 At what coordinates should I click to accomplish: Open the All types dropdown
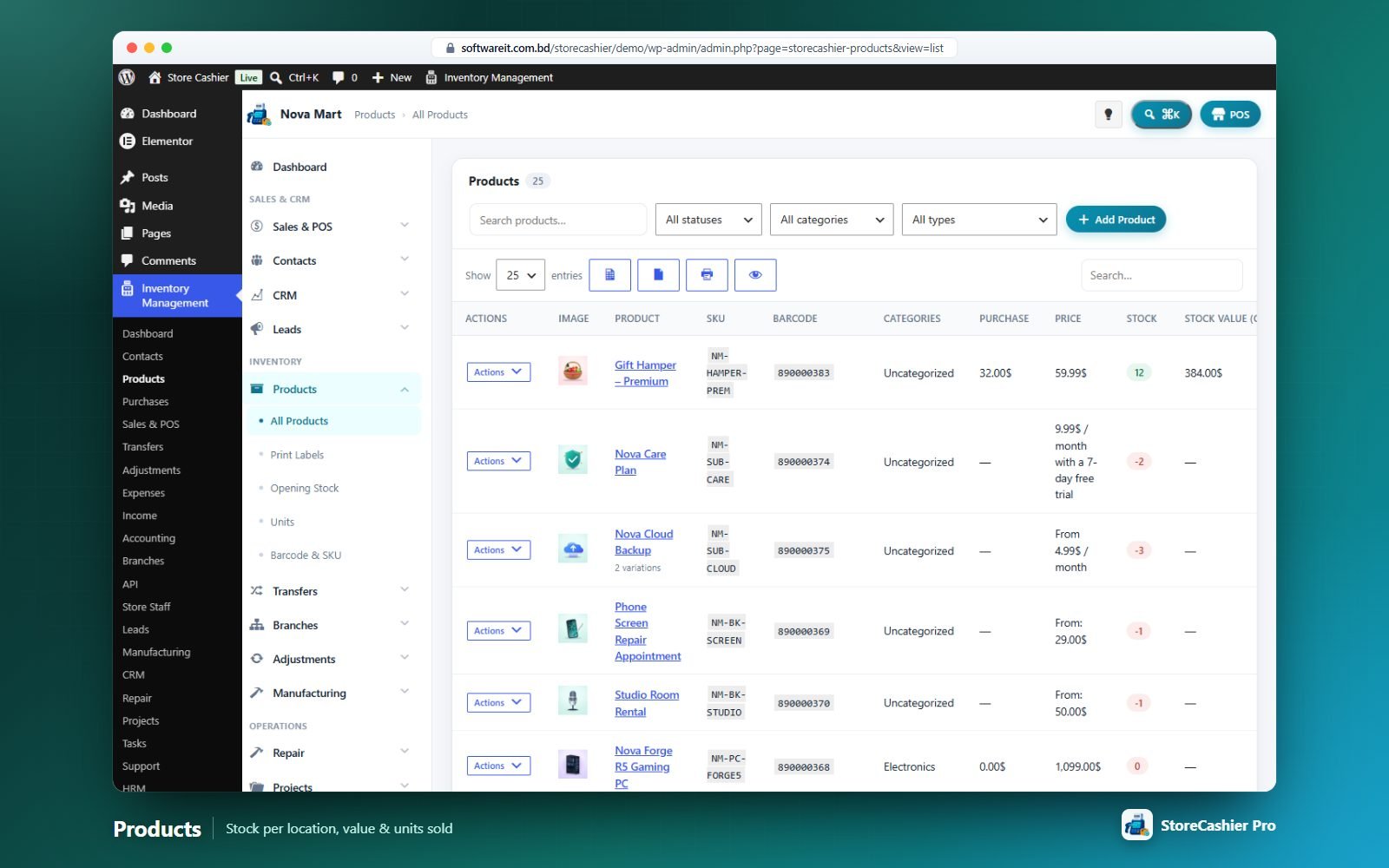coord(979,220)
